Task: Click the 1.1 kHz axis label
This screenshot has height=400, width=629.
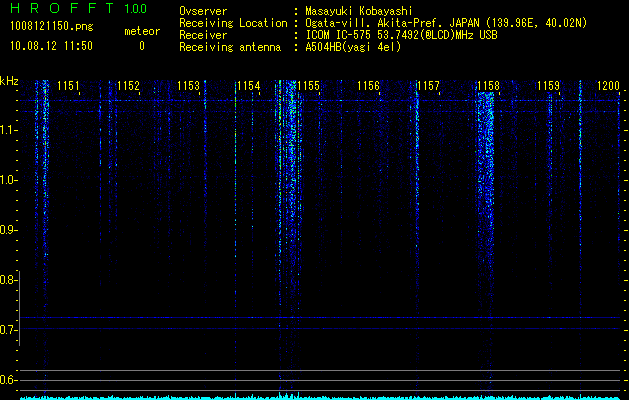Action: [x=7, y=130]
